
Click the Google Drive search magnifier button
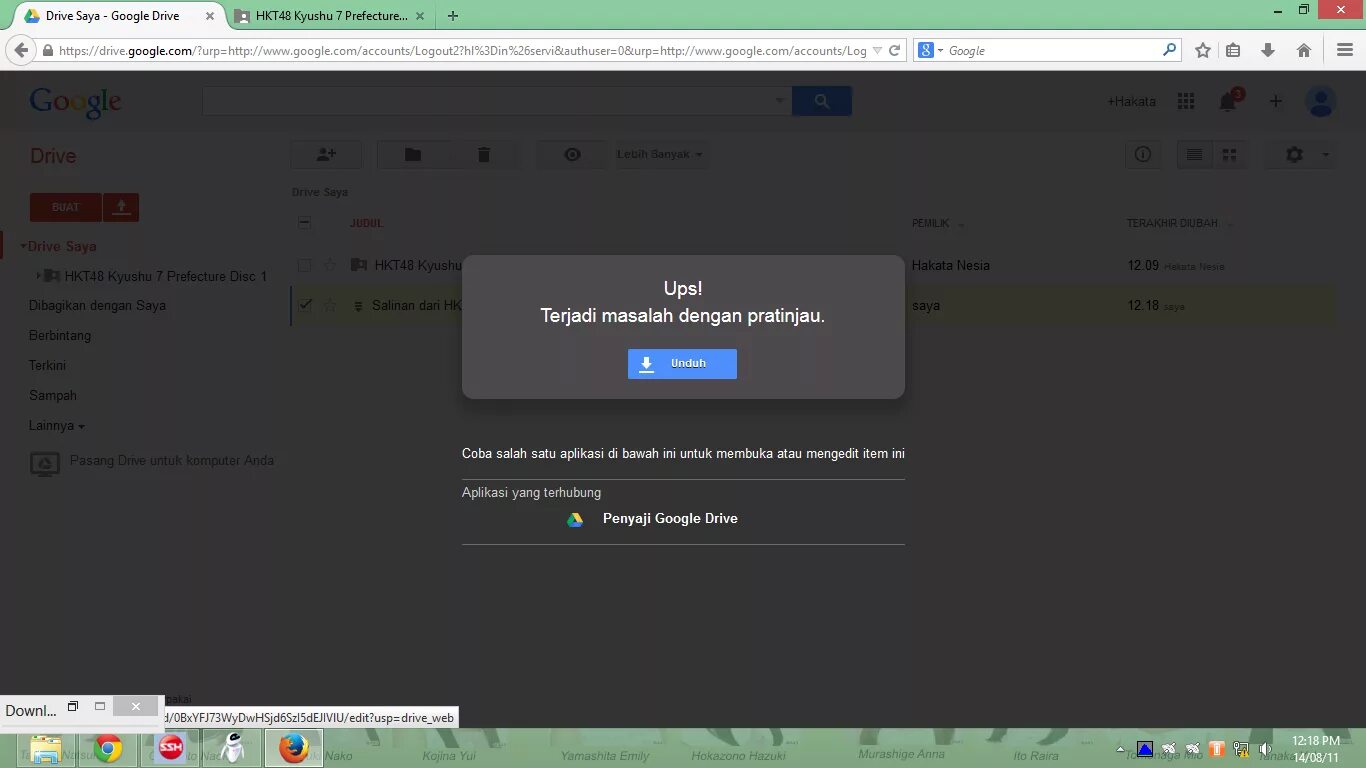click(x=822, y=101)
